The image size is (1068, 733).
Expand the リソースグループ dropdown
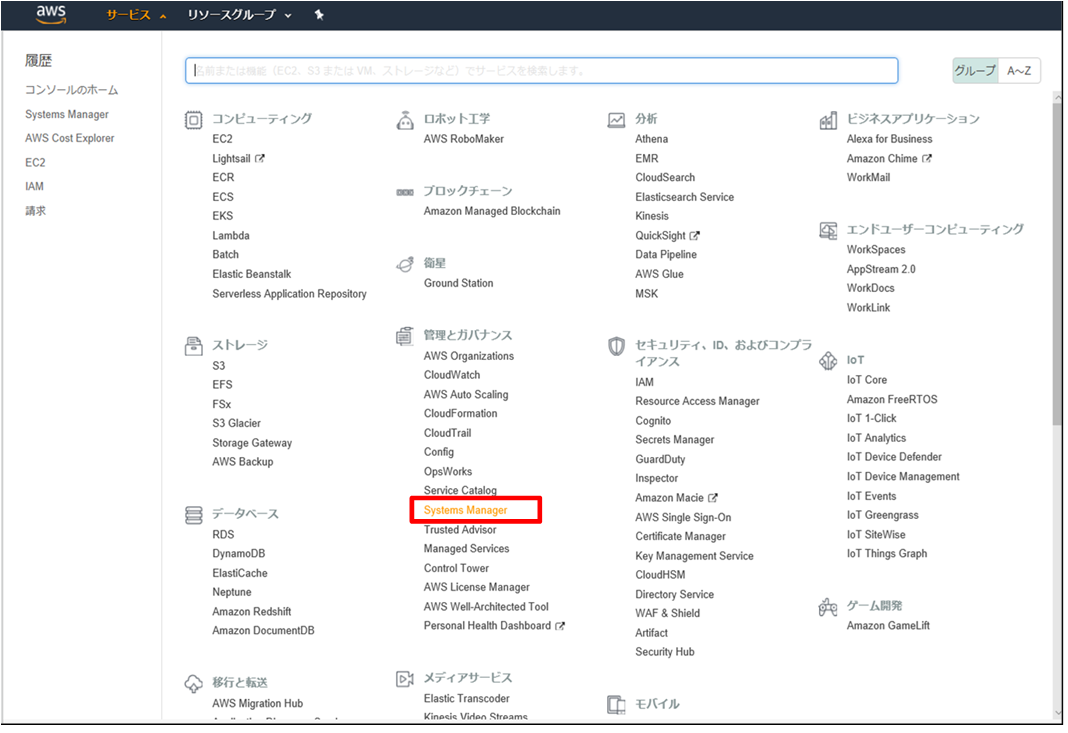pos(239,15)
